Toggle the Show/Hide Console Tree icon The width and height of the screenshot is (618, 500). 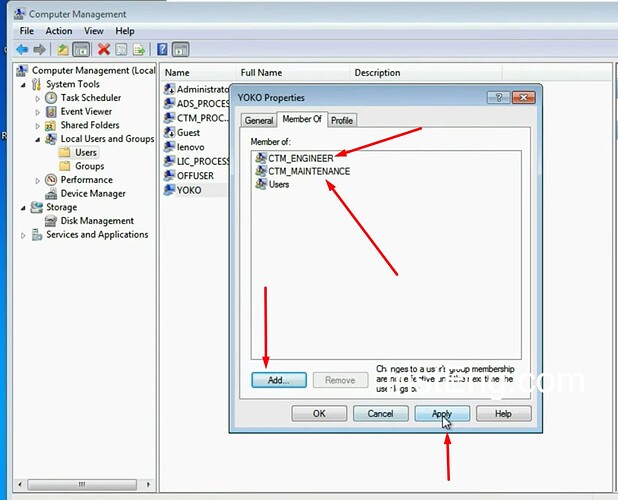(81, 50)
